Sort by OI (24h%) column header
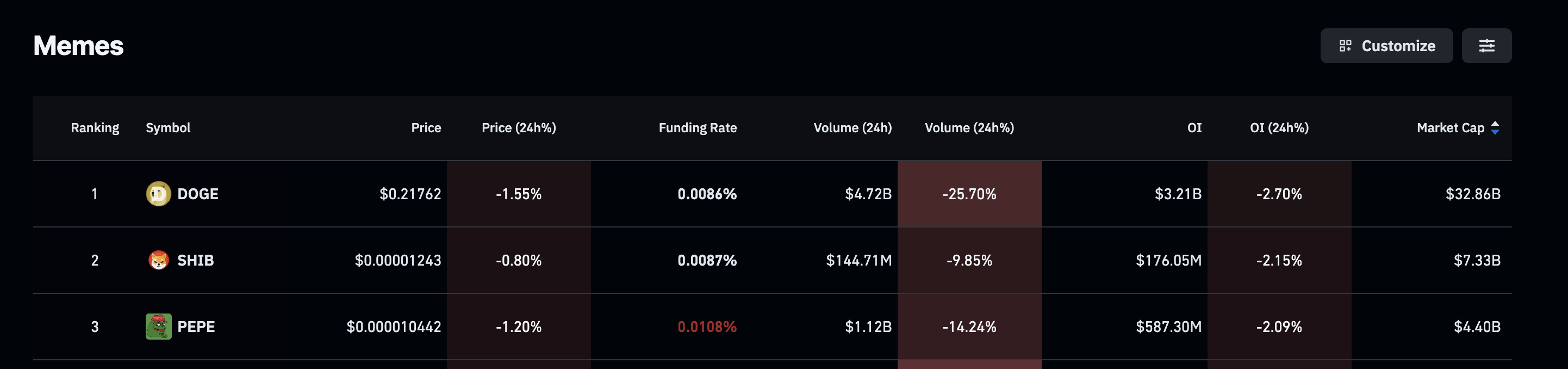The height and width of the screenshot is (369, 1568). pyautogui.click(x=1279, y=128)
